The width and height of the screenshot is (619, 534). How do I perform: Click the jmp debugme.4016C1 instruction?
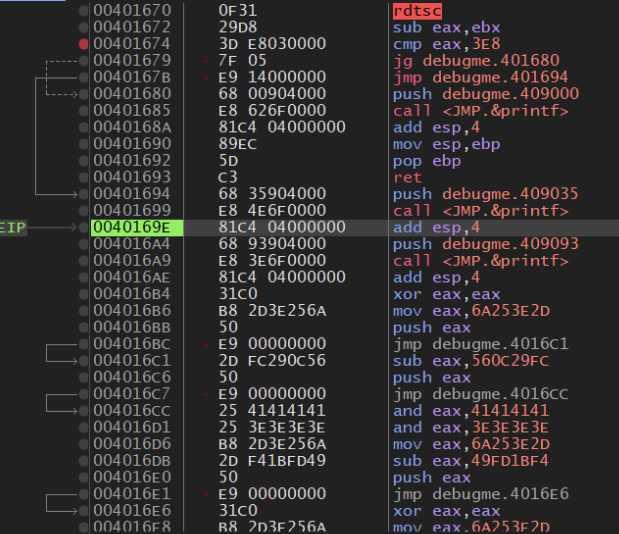pyautogui.click(x=480, y=344)
